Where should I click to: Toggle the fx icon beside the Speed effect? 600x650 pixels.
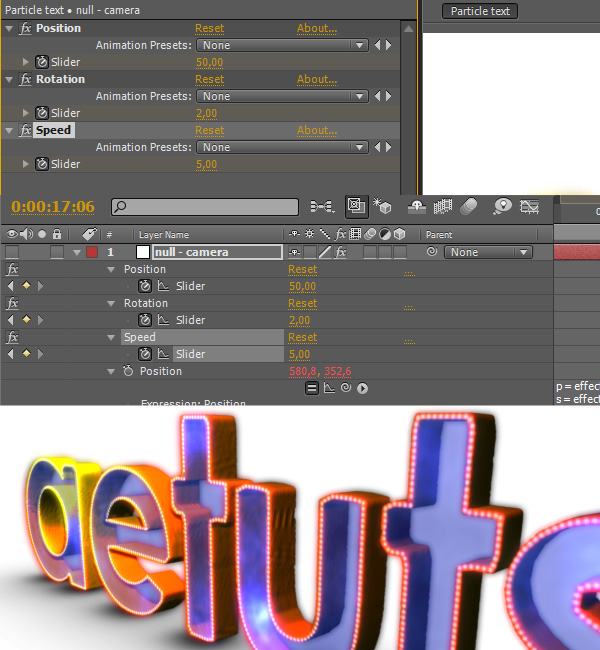(x=25, y=130)
